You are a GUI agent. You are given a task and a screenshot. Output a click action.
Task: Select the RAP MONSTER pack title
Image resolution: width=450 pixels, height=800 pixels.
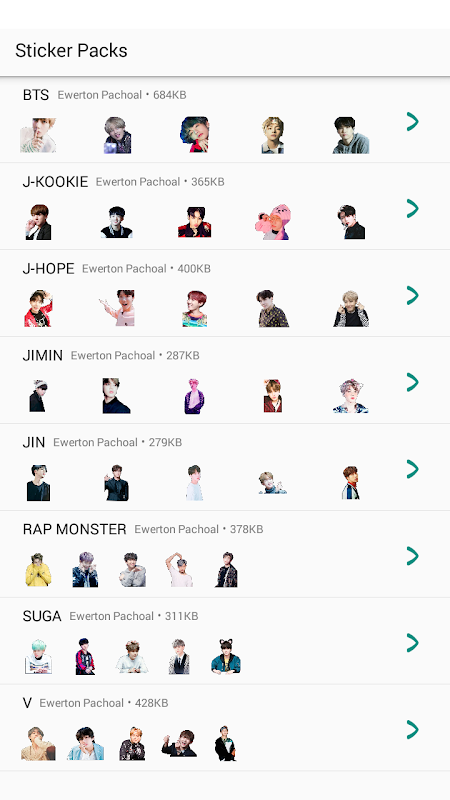[74, 529]
